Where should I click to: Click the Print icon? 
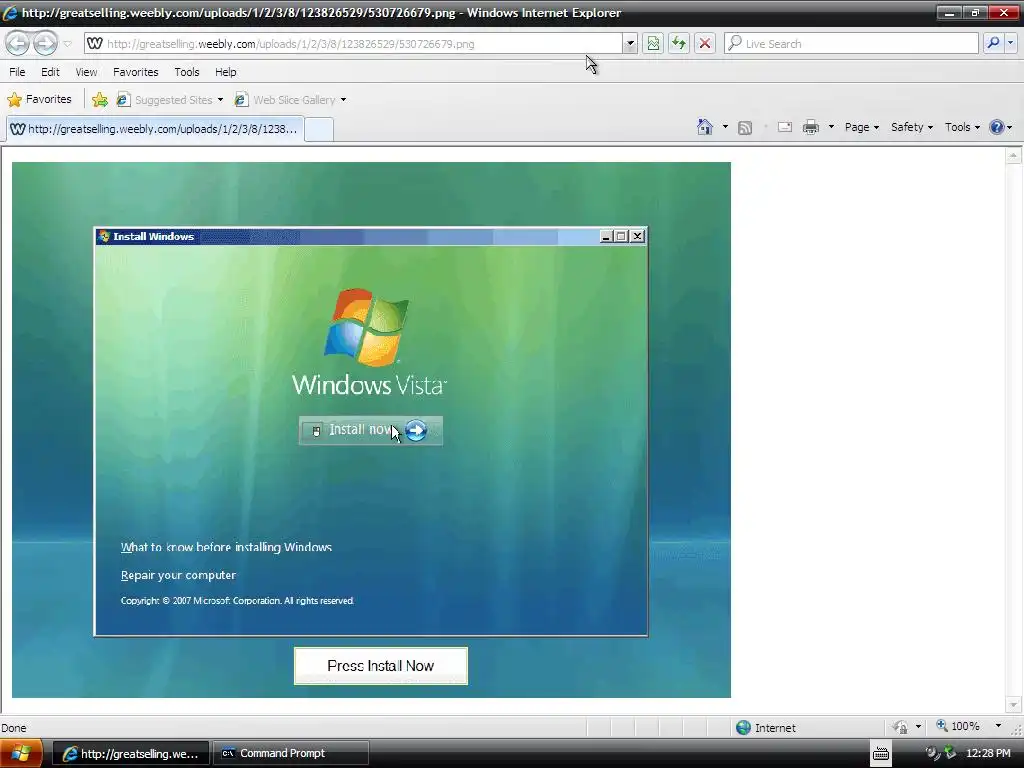click(x=810, y=127)
